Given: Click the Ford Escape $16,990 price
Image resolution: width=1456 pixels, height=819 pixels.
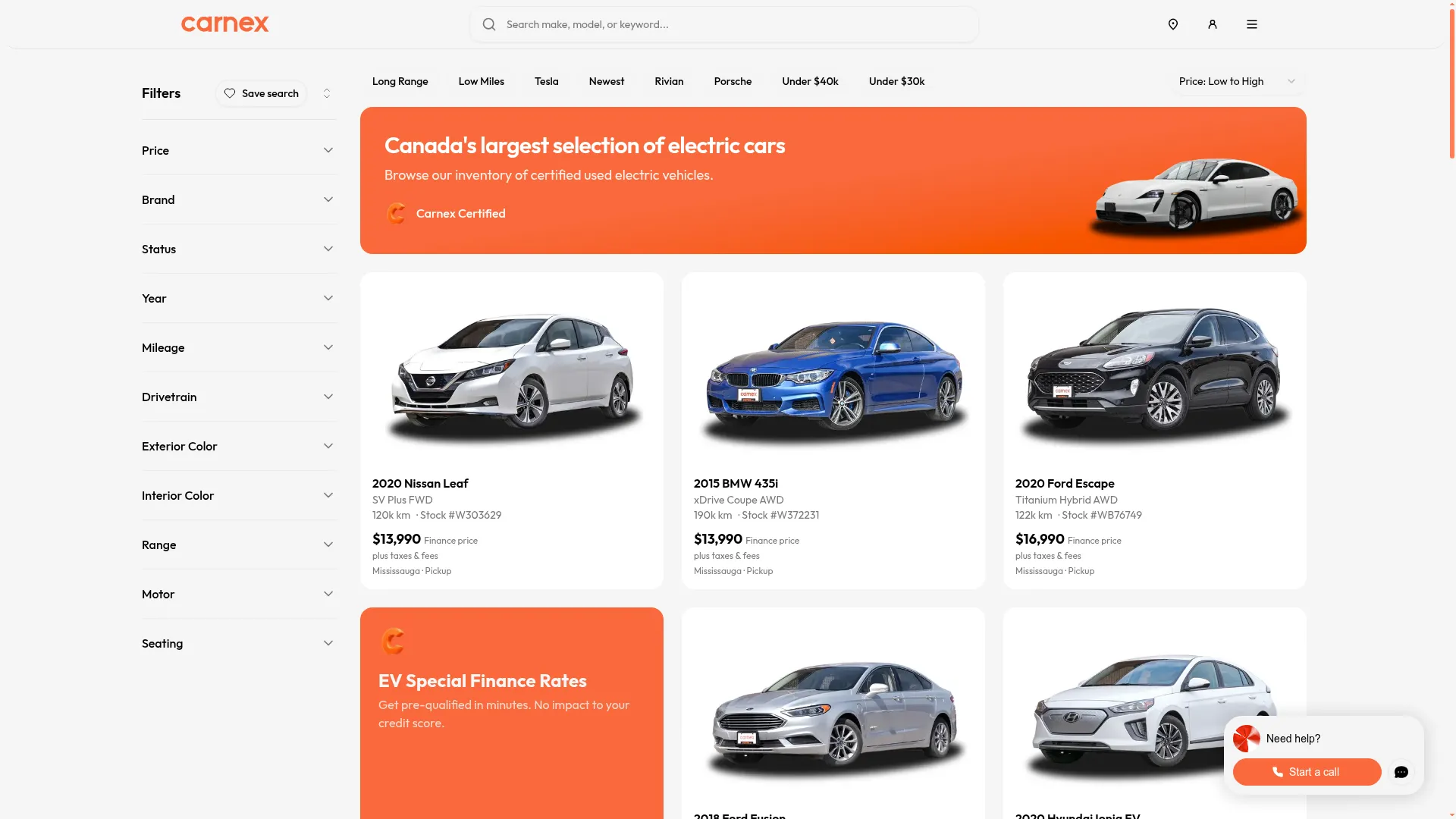Looking at the screenshot, I should pos(1040,539).
